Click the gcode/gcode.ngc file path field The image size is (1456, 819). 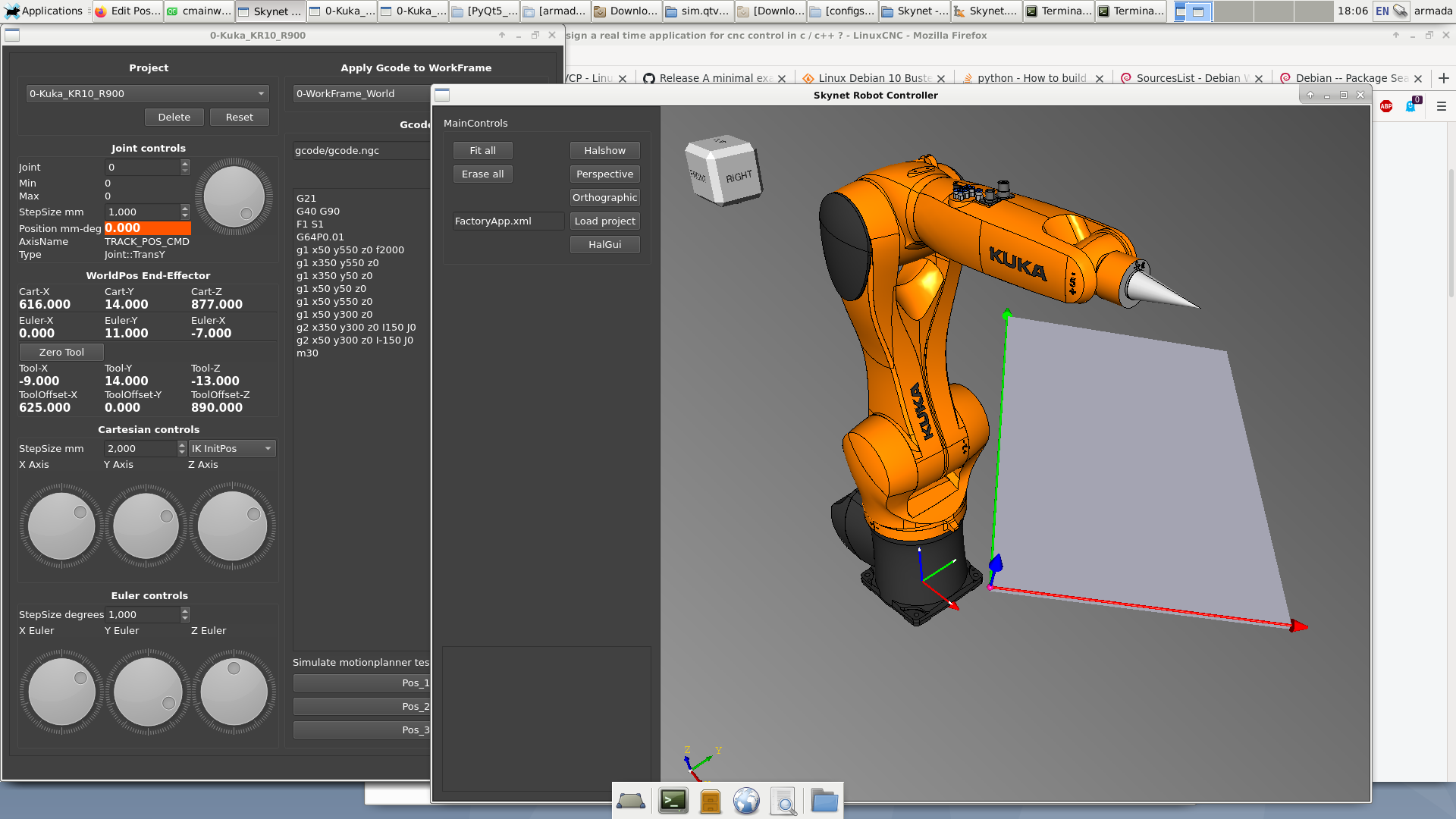point(362,150)
